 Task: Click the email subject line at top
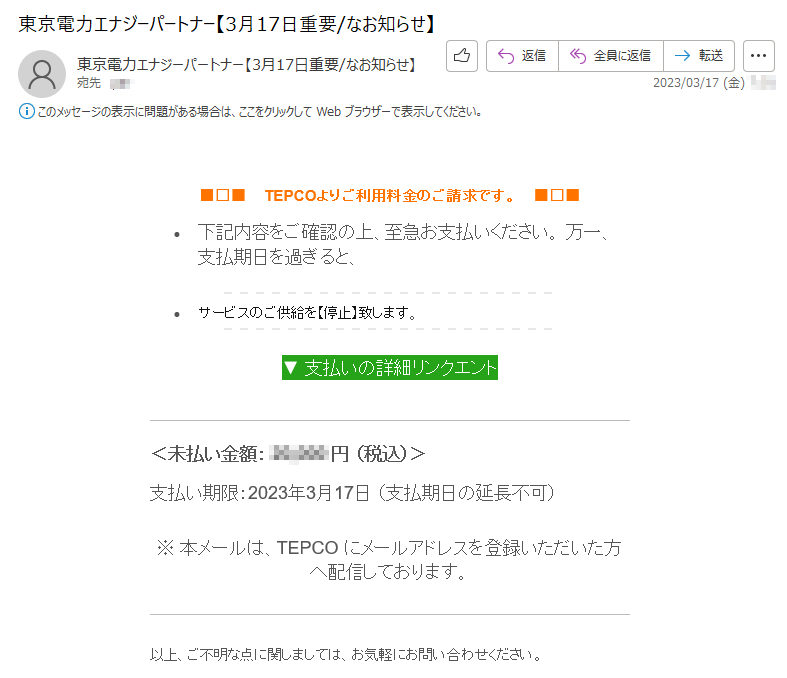(226, 24)
